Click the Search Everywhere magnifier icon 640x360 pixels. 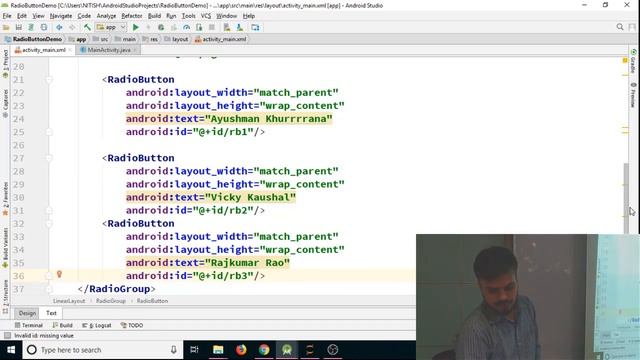[x=620, y=27]
